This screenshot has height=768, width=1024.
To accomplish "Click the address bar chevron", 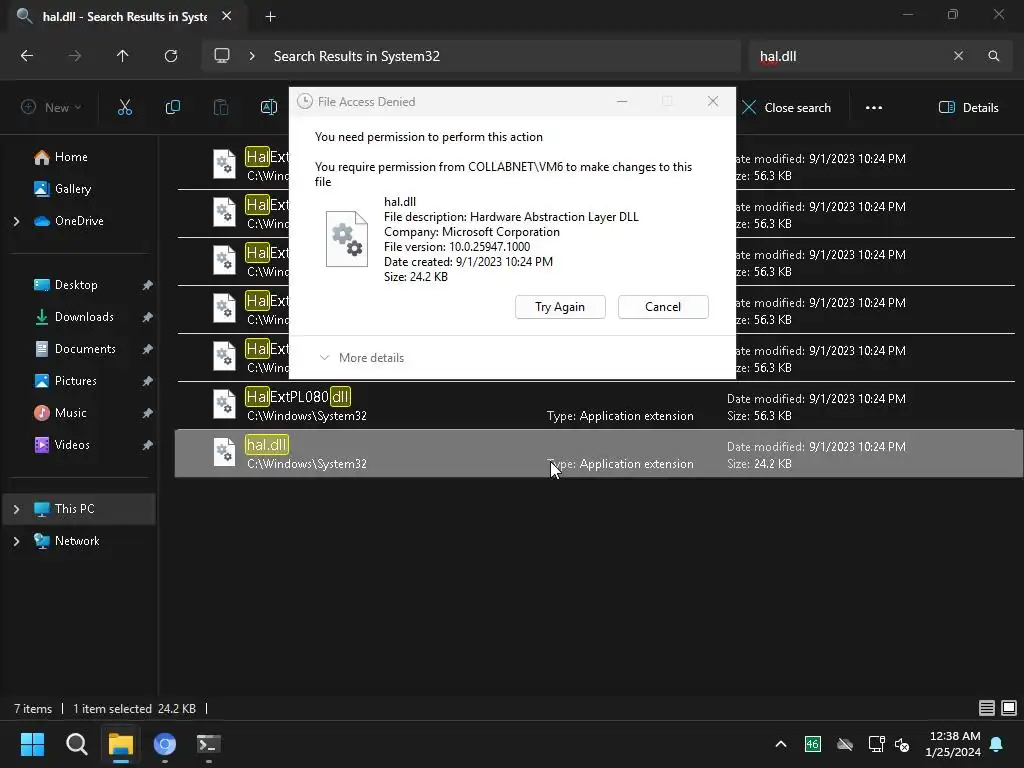I will click(251, 56).
